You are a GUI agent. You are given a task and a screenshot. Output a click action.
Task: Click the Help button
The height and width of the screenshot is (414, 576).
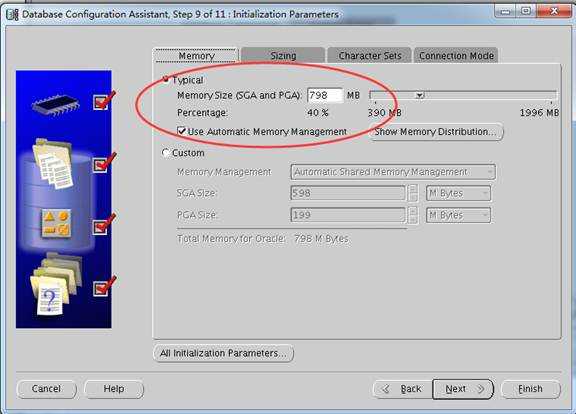coord(114,389)
